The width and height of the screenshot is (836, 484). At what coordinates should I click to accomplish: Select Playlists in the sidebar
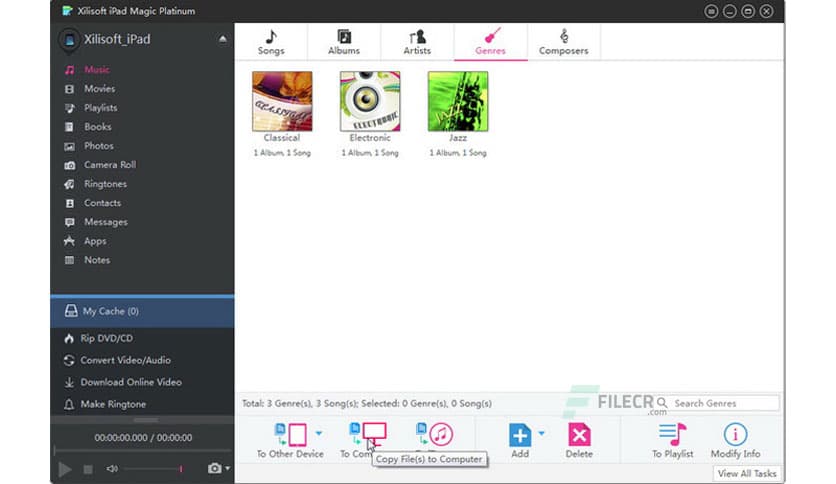(100, 108)
